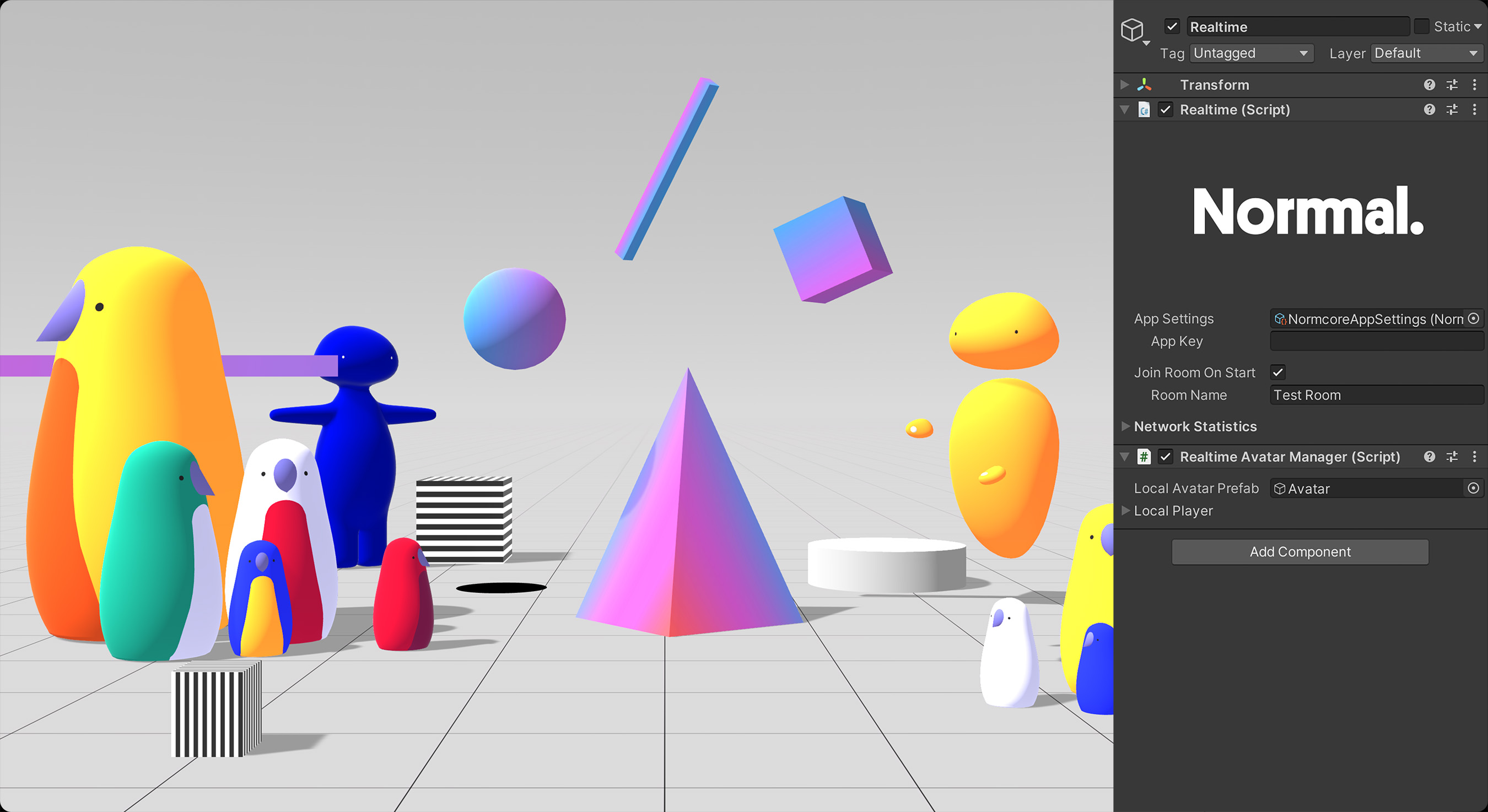The height and width of the screenshot is (812, 1488).
Task: Click Realtime (Script) help icon
Action: [1429, 110]
